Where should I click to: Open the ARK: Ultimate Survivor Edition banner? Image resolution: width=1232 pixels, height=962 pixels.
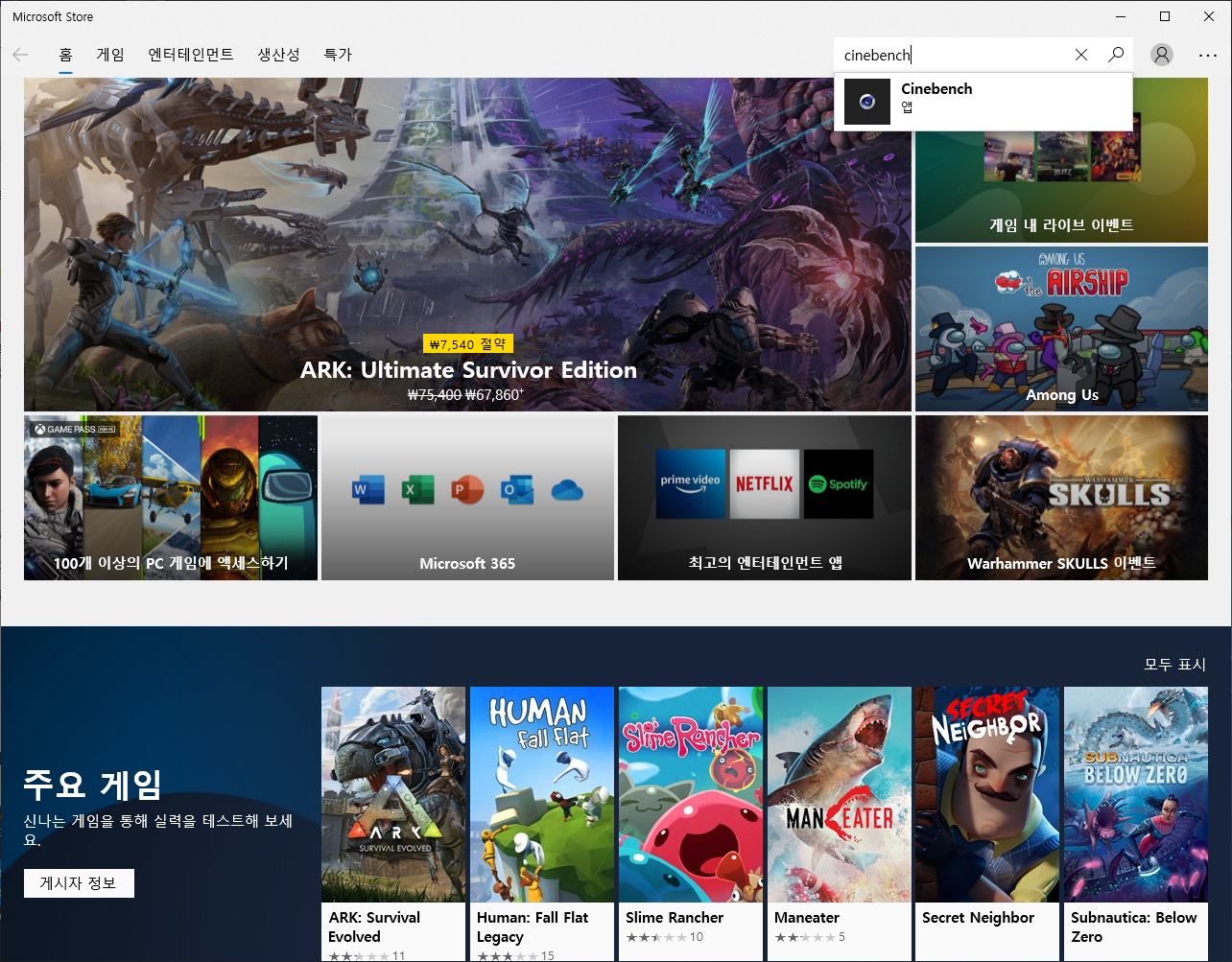(x=467, y=245)
